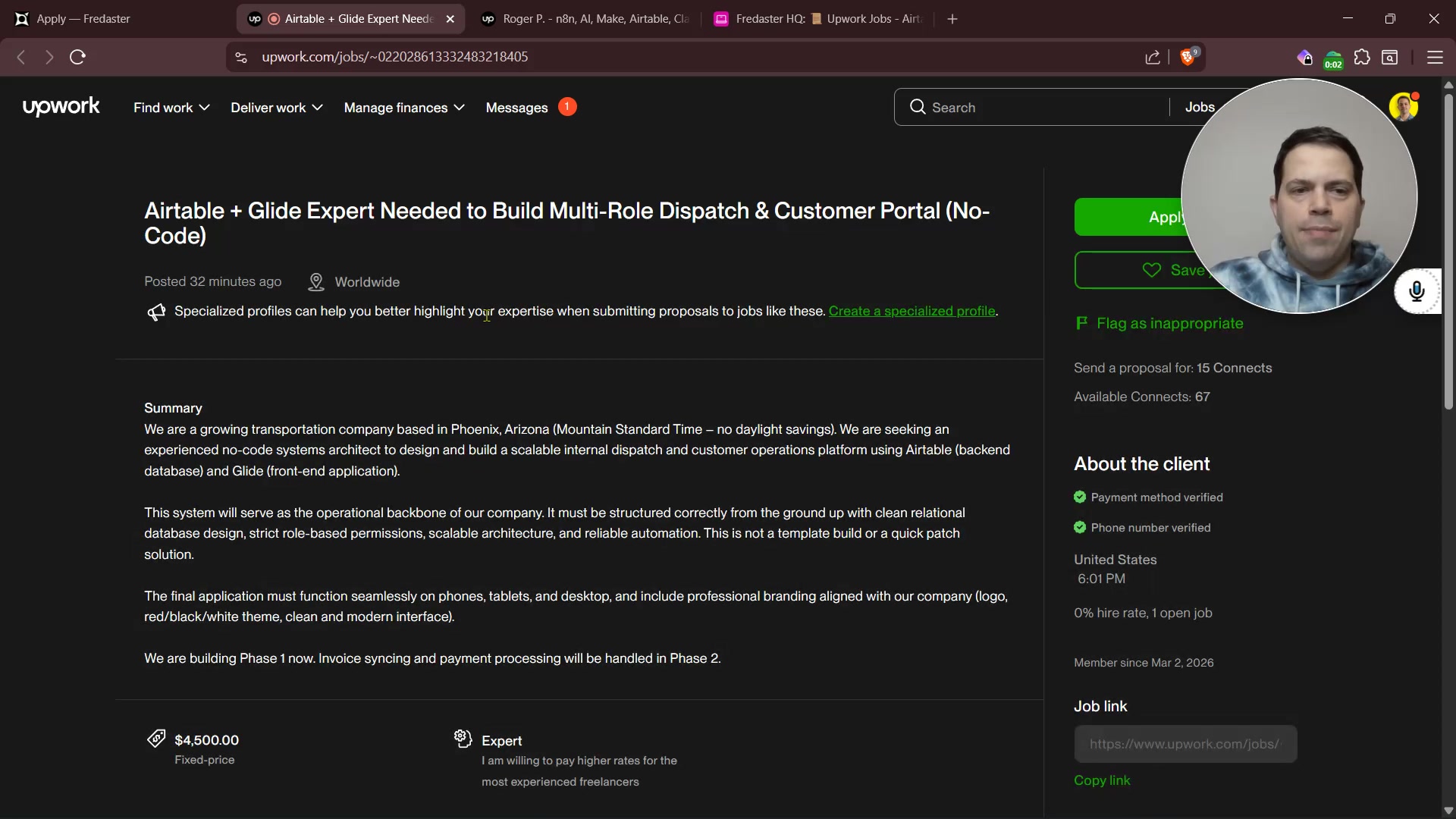The width and height of the screenshot is (1456, 819).
Task: Click the Create a specialized profile link
Action: 912,311
